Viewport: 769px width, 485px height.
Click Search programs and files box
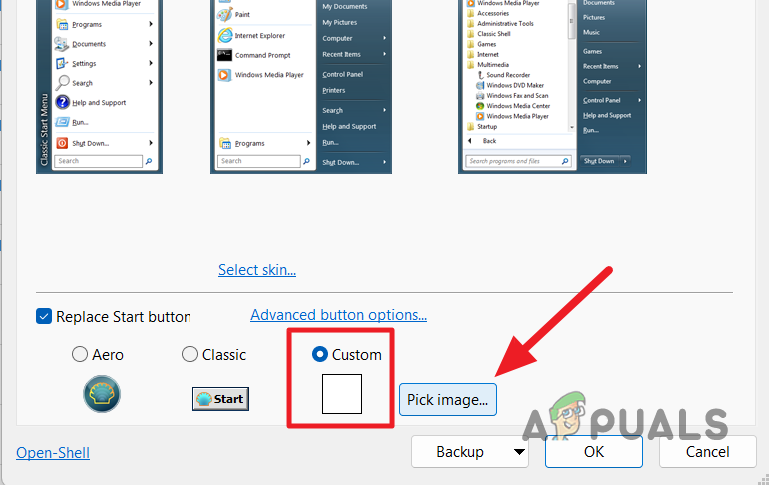pyautogui.click(x=518, y=161)
